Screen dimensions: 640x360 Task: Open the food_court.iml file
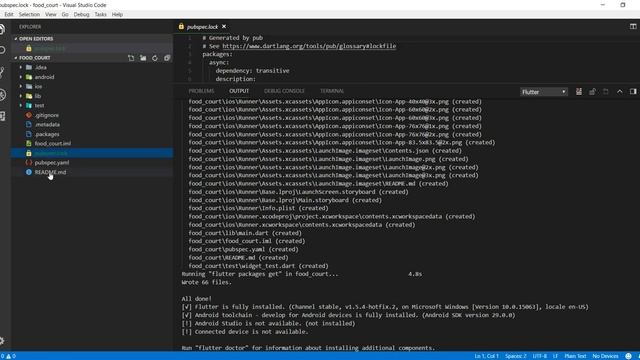click(x=53, y=143)
